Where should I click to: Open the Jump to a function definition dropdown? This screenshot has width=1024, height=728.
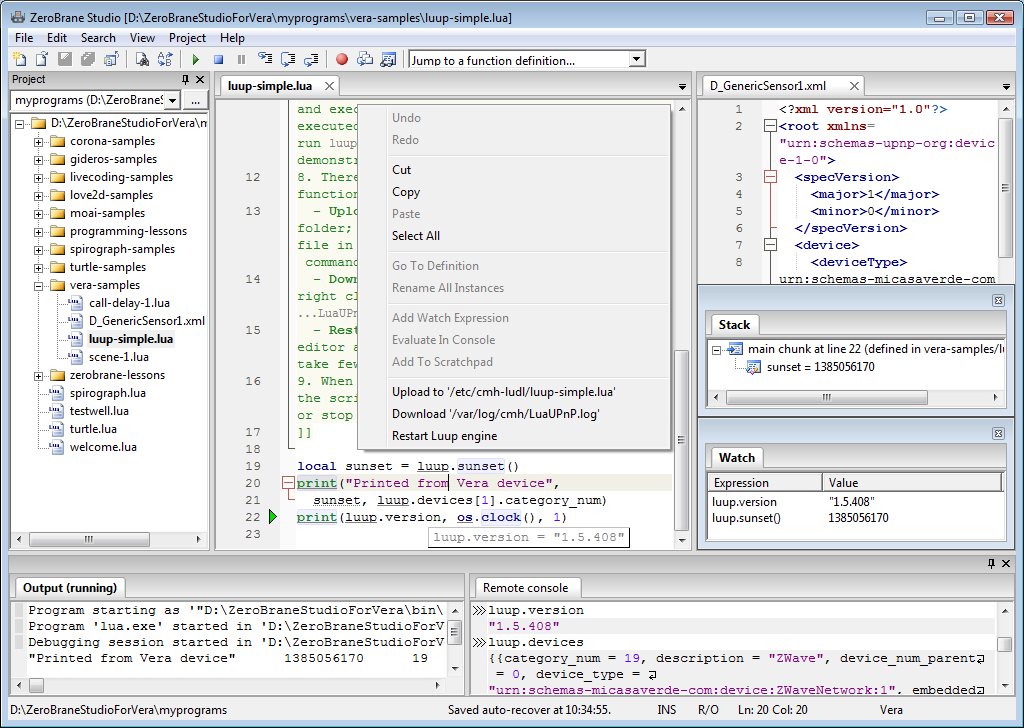point(636,60)
